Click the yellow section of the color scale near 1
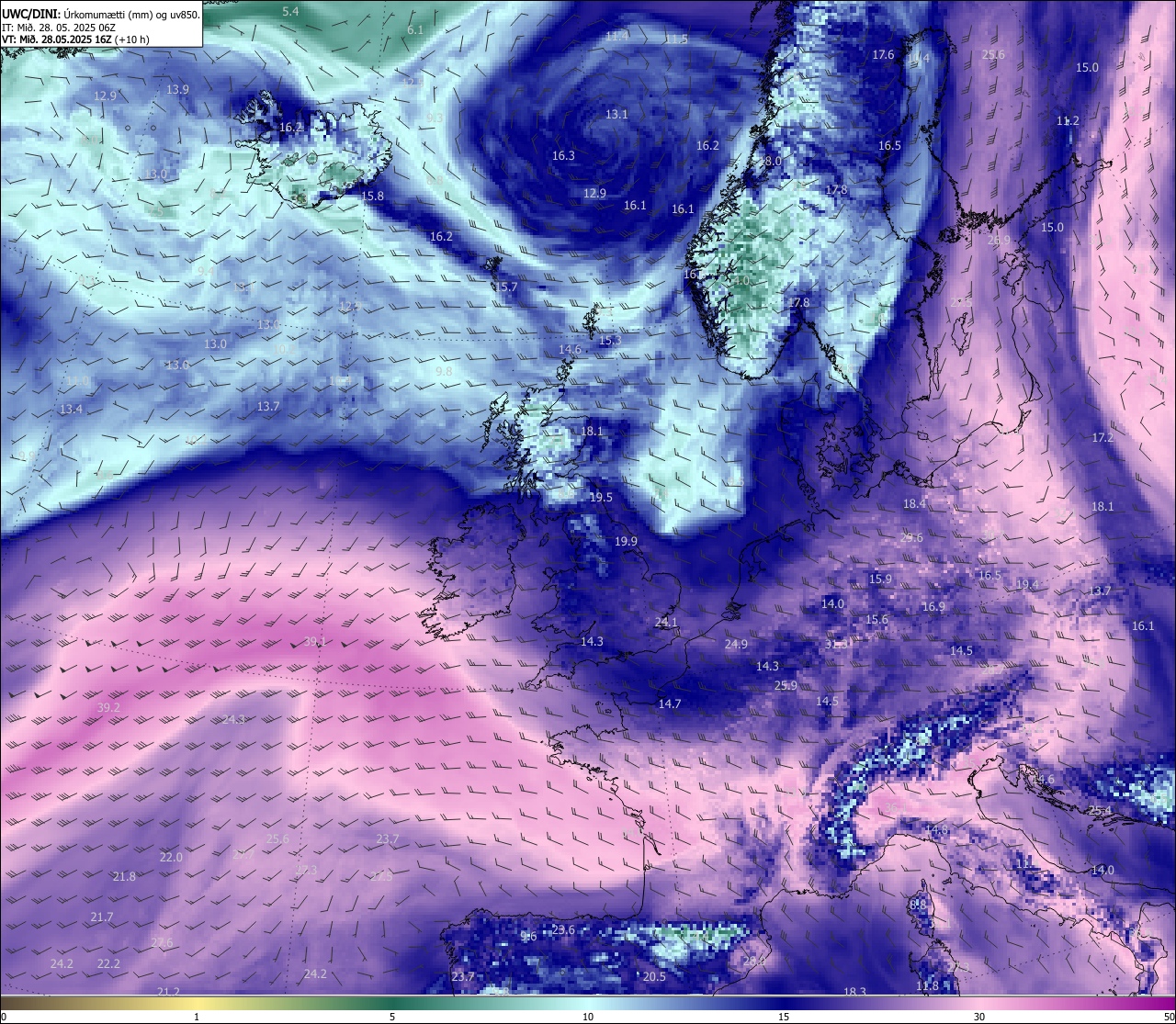 pos(197,1003)
